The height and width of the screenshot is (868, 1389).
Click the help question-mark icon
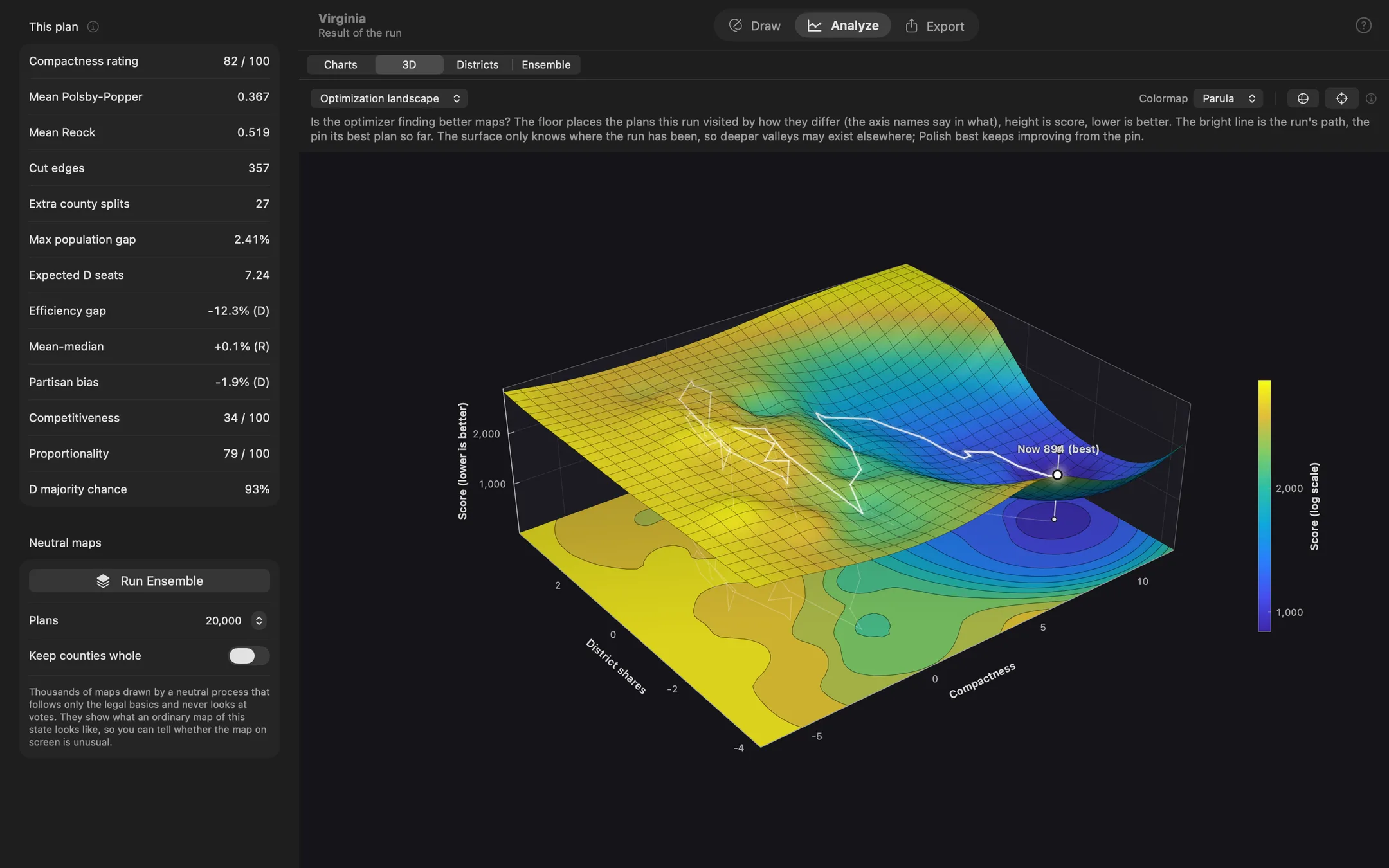1363,26
